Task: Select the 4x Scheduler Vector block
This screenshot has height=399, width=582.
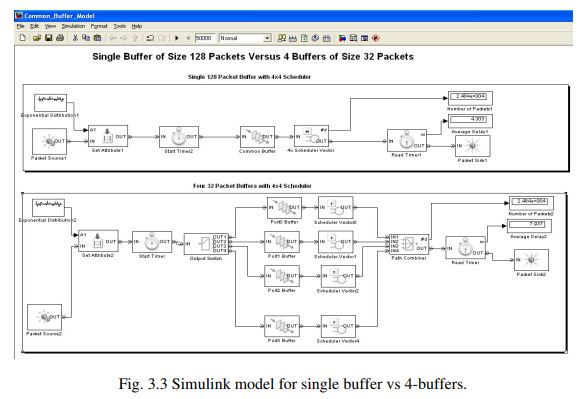Action: coord(311,136)
